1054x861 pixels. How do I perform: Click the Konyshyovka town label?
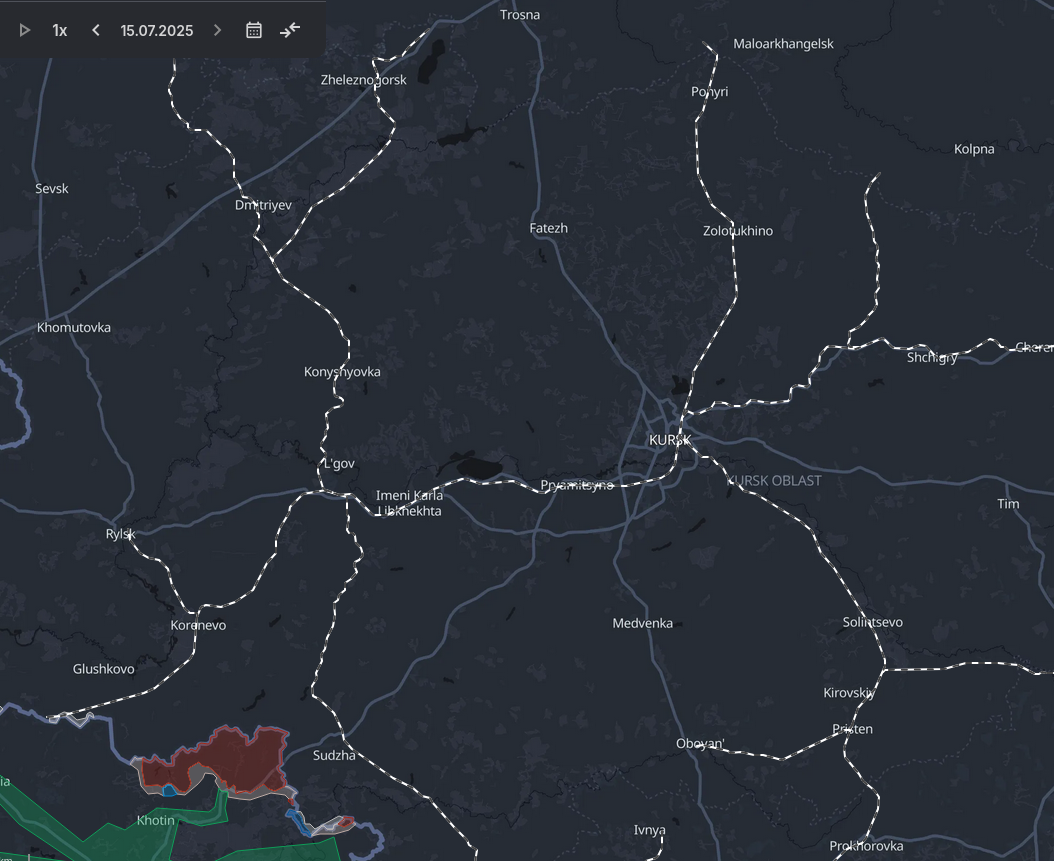point(342,372)
